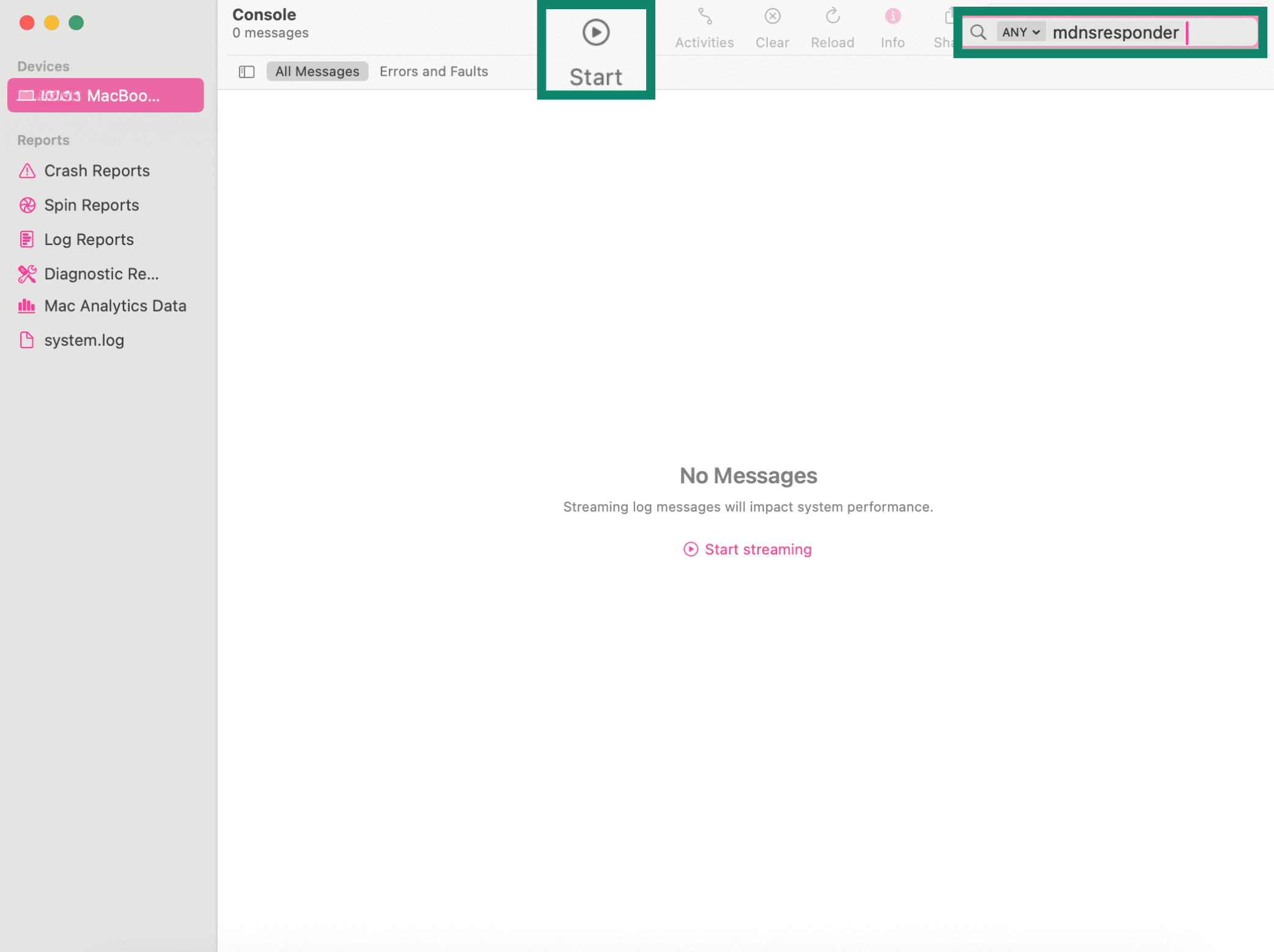Switch to Errors and Faults filter
This screenshot has height=952, width=1274.
433,71
